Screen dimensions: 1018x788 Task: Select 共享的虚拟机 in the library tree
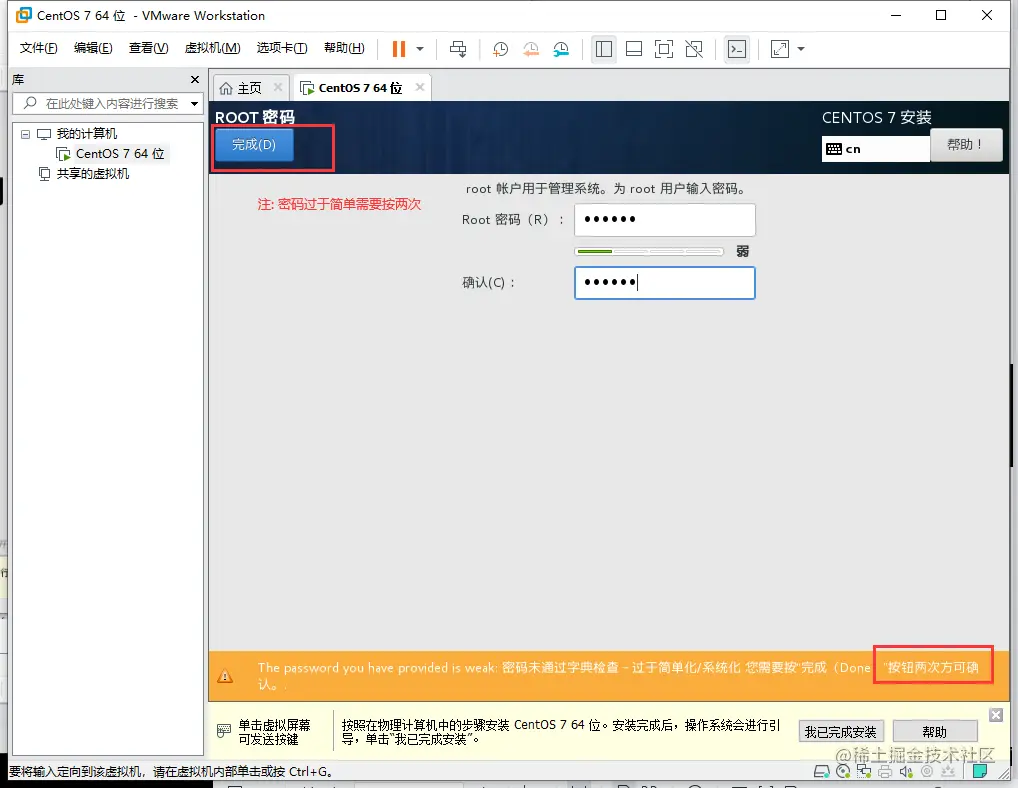point(92,174)
